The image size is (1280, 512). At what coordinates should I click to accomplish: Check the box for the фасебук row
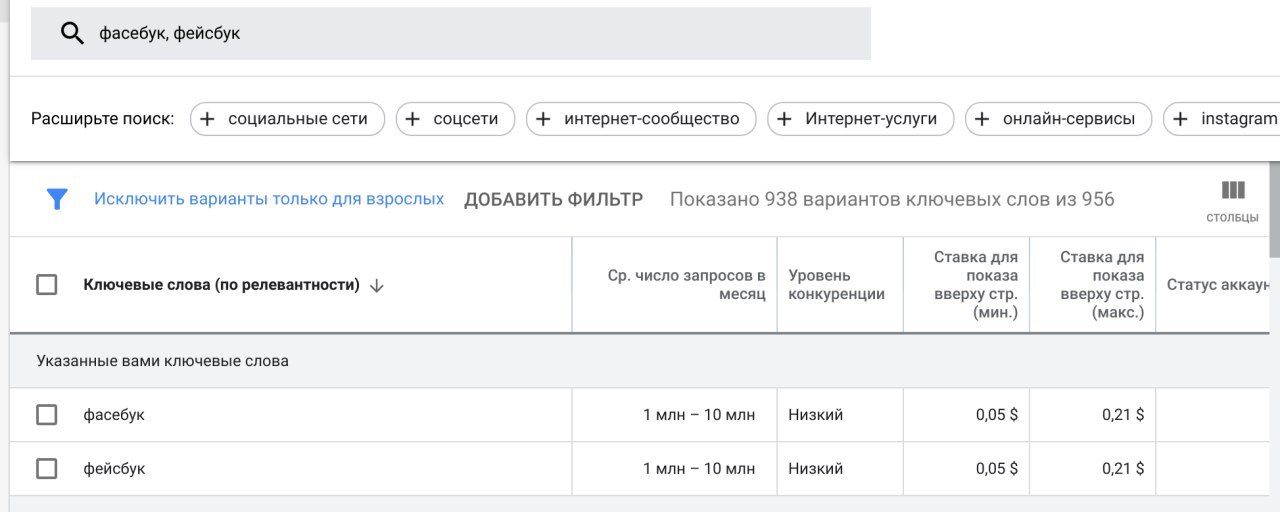coord(47,415)
